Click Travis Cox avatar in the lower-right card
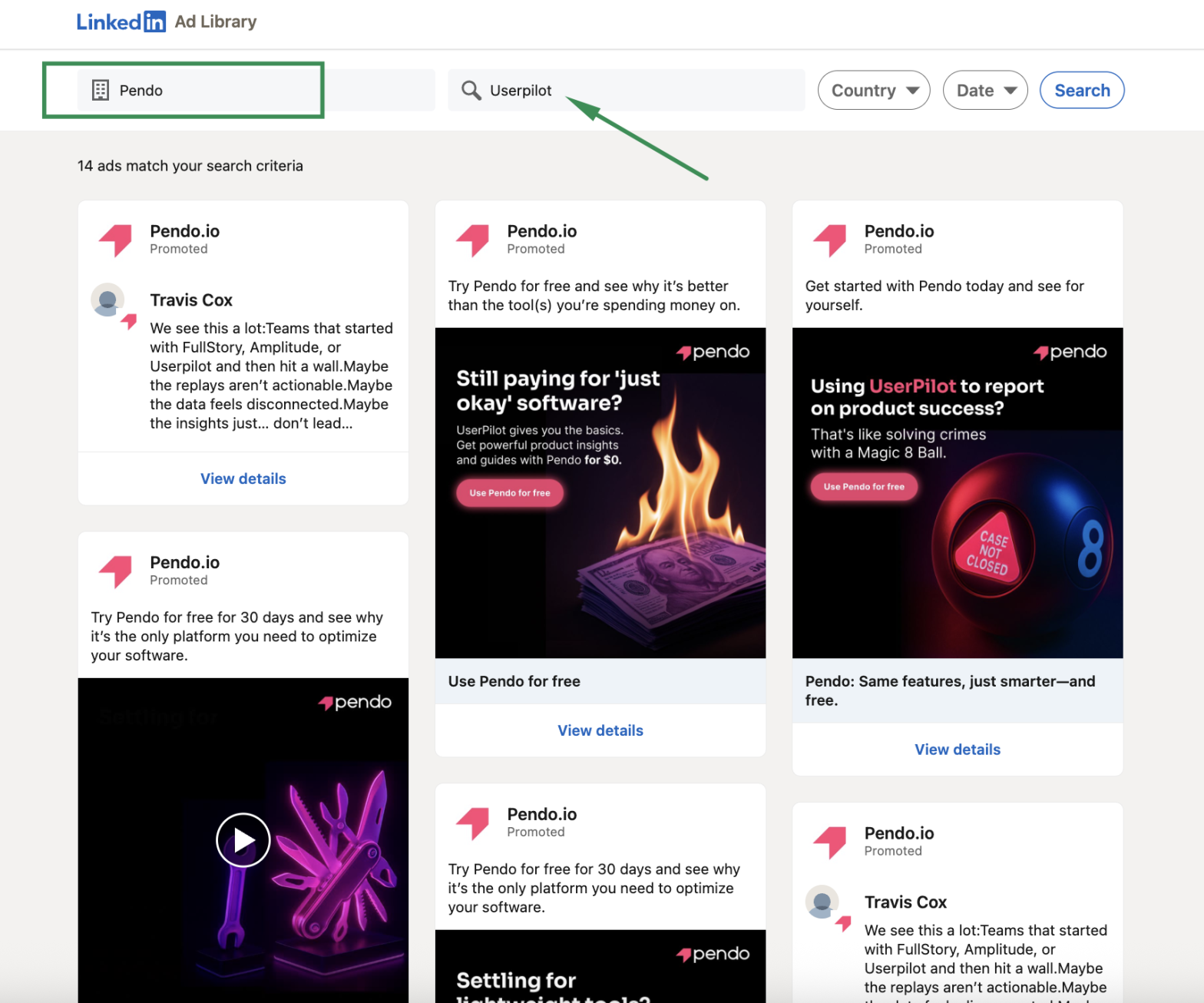The width and height of the screenshot is (1204, 1003). (822, 902)
